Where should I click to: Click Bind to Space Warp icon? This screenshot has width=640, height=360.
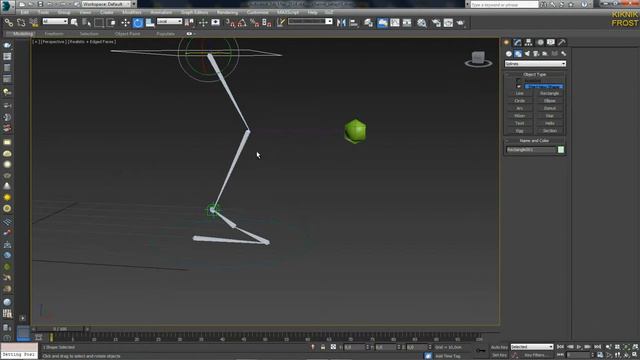click(x=34, y=22)
